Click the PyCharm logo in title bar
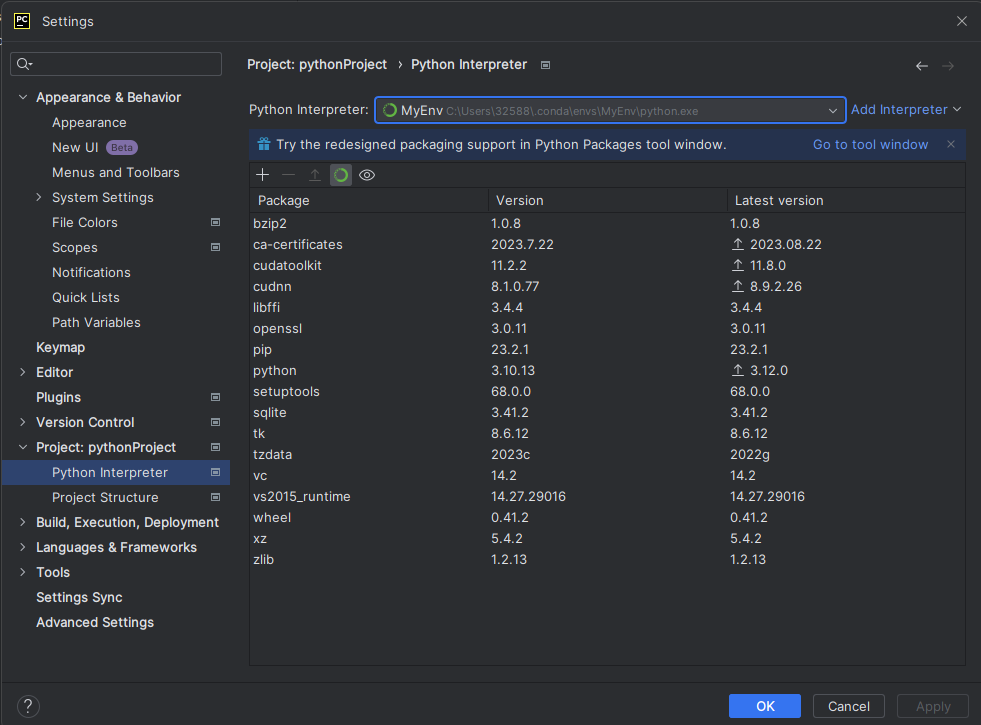This screenshot has width=981, height=725. pos(22,21)
